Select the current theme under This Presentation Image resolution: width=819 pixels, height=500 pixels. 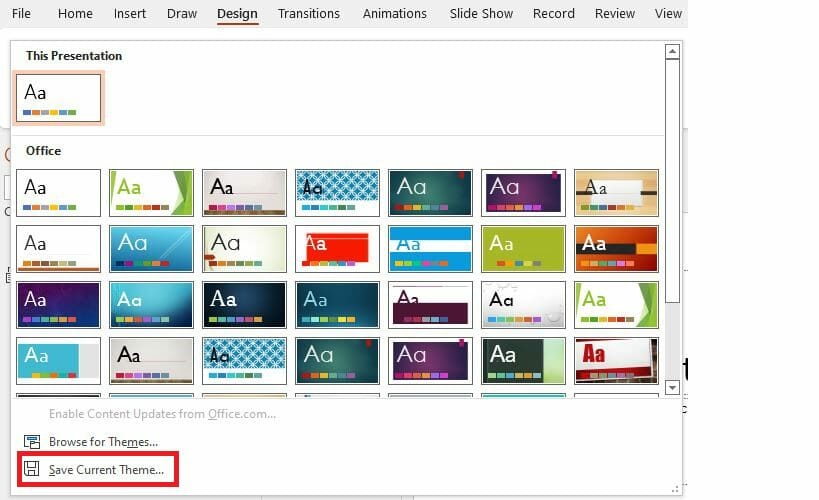pos(59,98)
